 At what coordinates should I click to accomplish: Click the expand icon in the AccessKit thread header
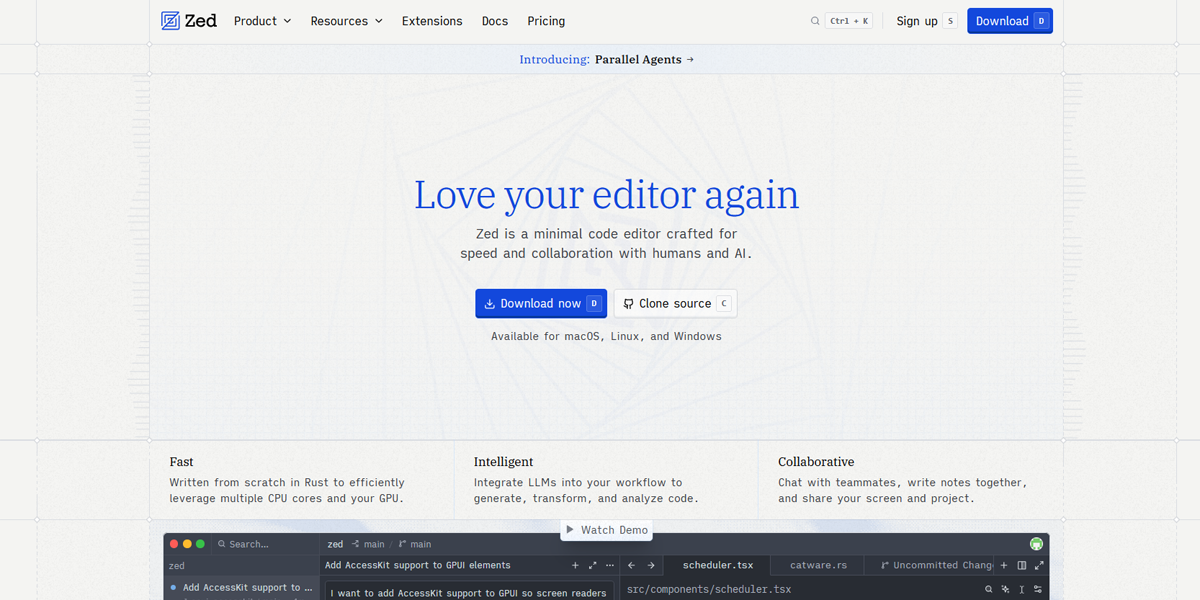[592, 565]
